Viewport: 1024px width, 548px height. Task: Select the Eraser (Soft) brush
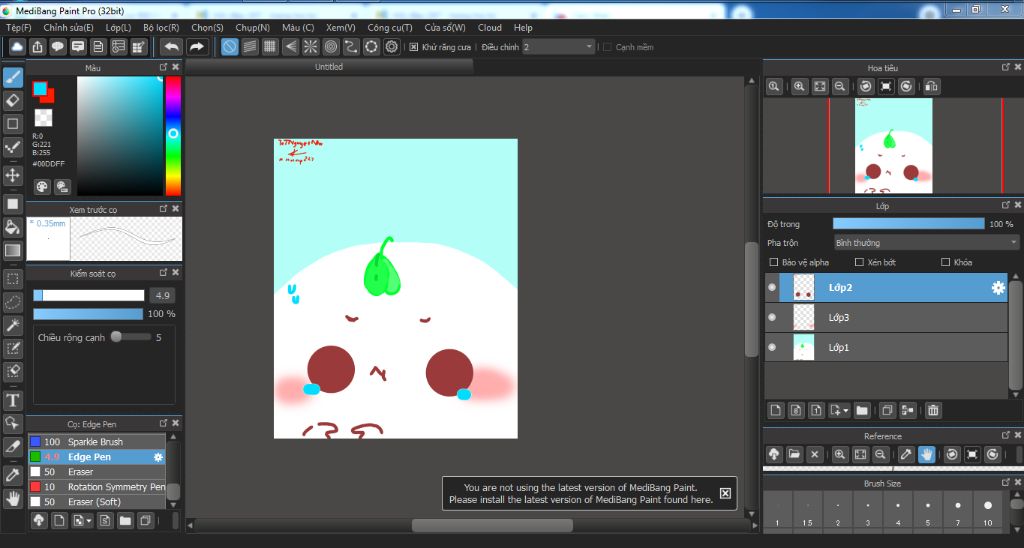[x=97, y=502]
